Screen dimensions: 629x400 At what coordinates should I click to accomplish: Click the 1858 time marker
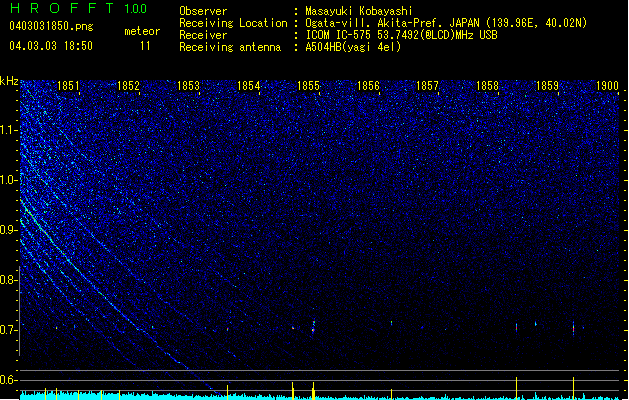tap(487, 86)
